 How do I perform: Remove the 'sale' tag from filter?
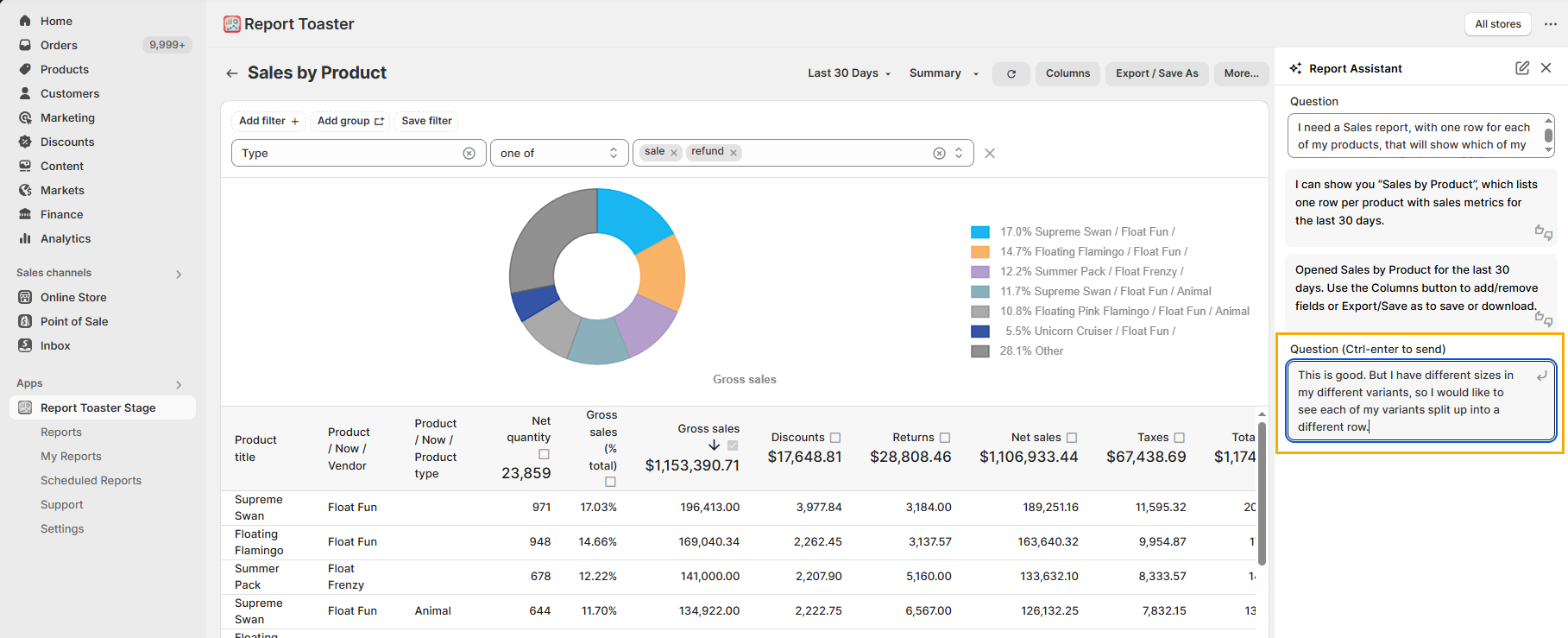[674, 153]
